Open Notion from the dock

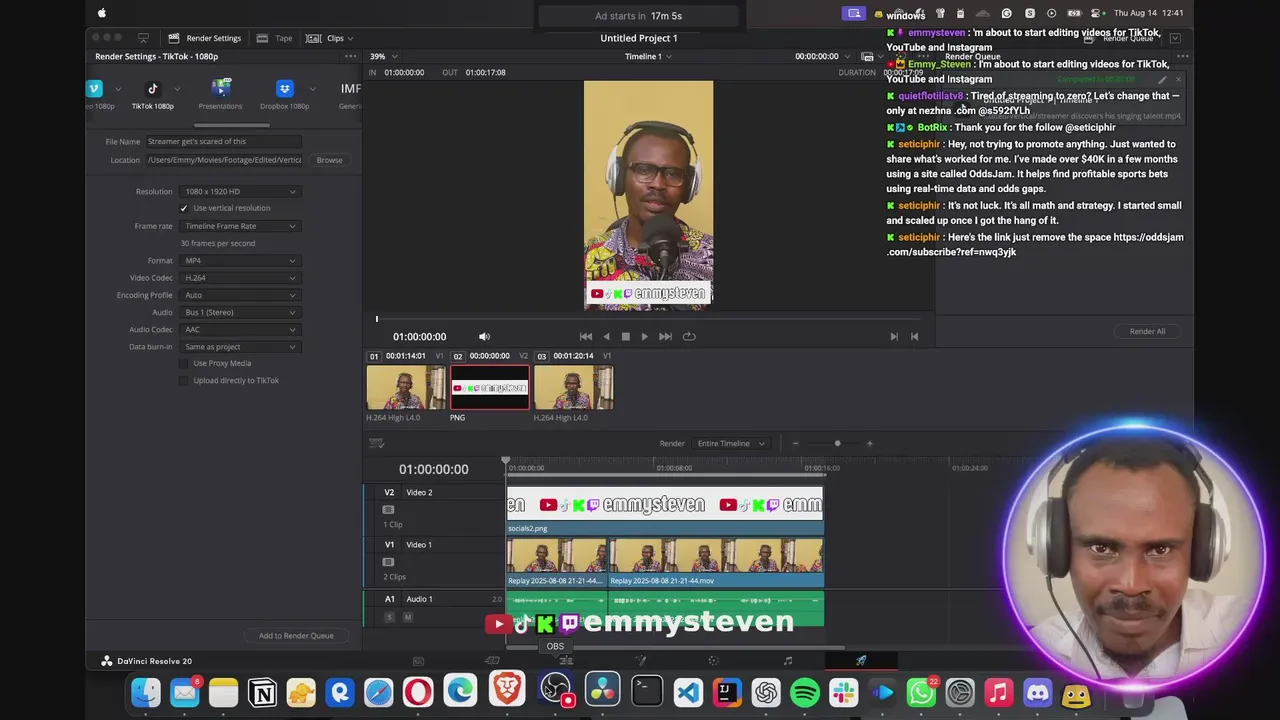[262, 692]
